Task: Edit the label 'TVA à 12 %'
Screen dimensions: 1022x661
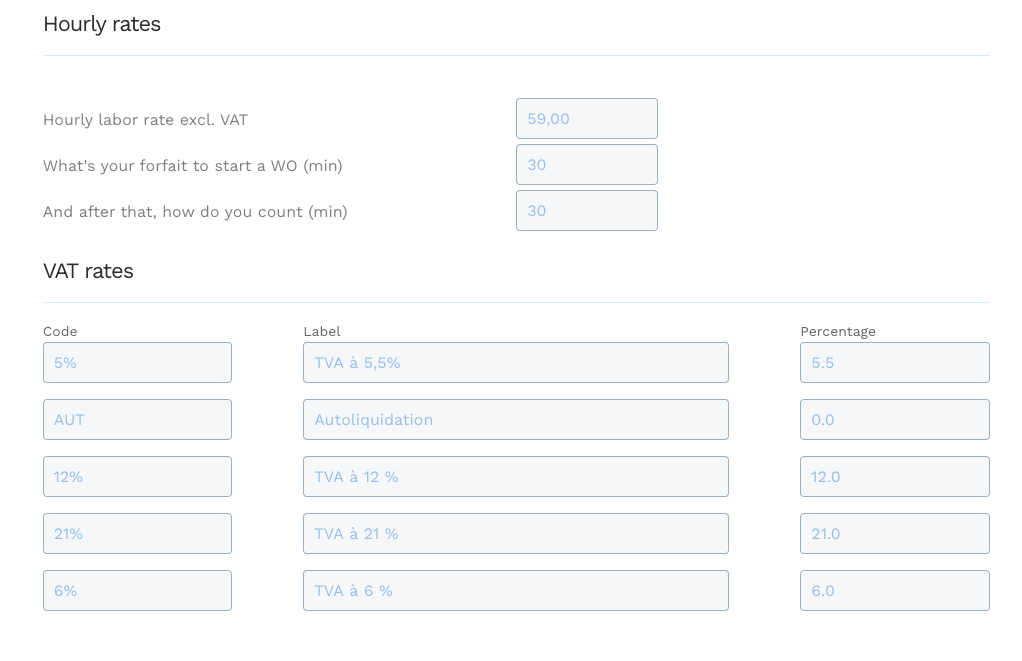Action: [515, 476]
